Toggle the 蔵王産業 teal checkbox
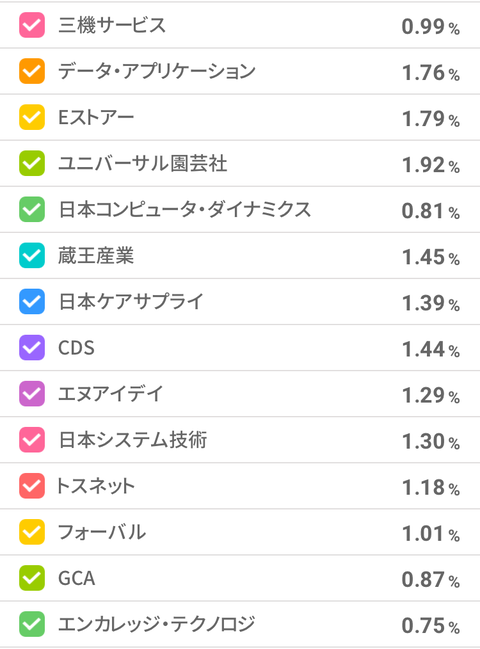480x649 pixels. tap(32, 255)
